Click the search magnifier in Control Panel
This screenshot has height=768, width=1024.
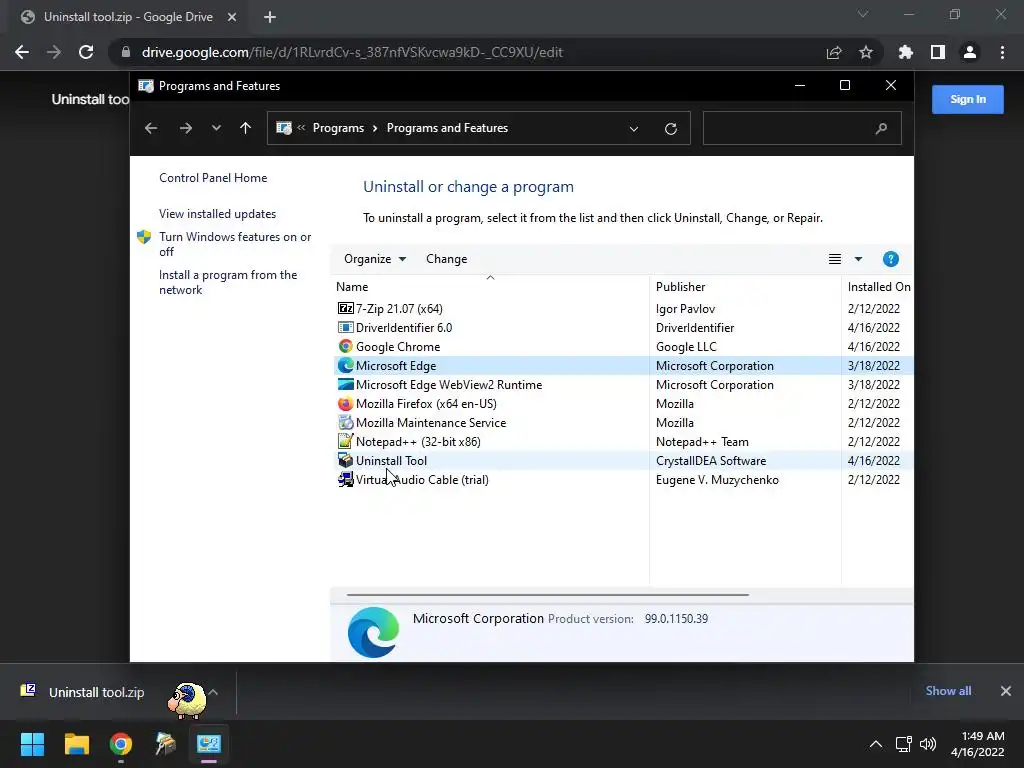[x=881, y=129]
